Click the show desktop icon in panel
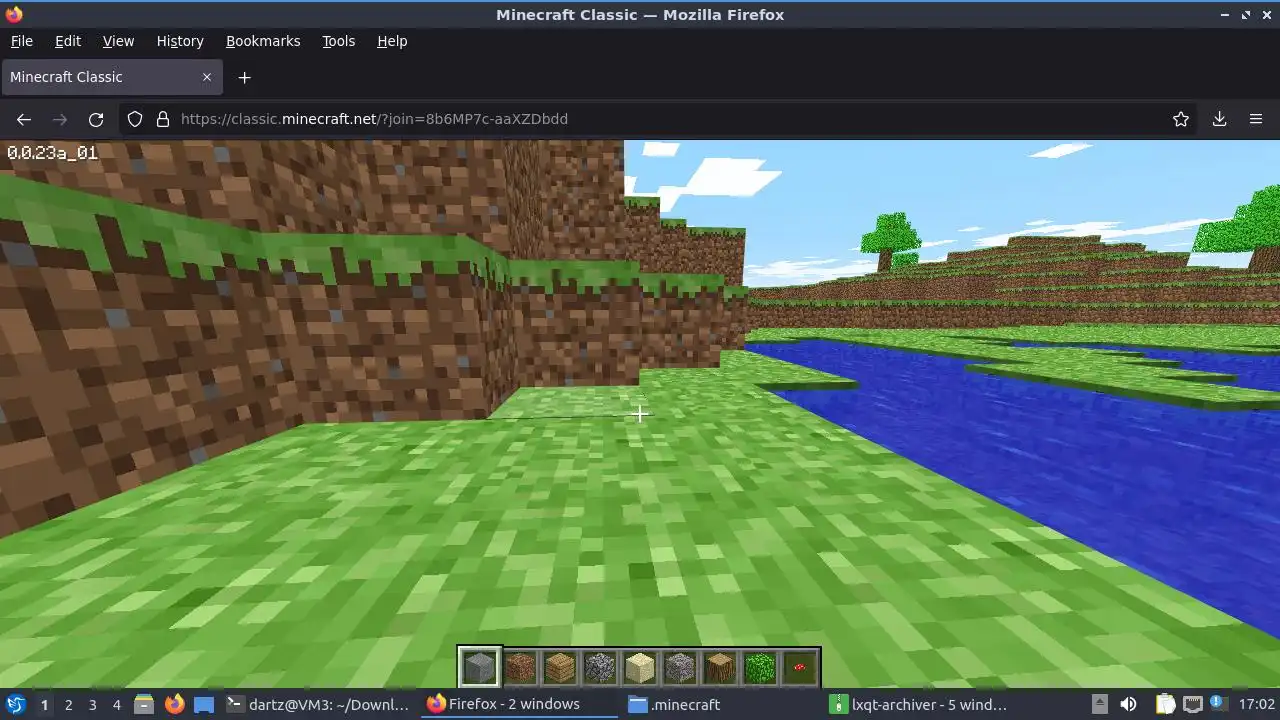 (204, 704)
